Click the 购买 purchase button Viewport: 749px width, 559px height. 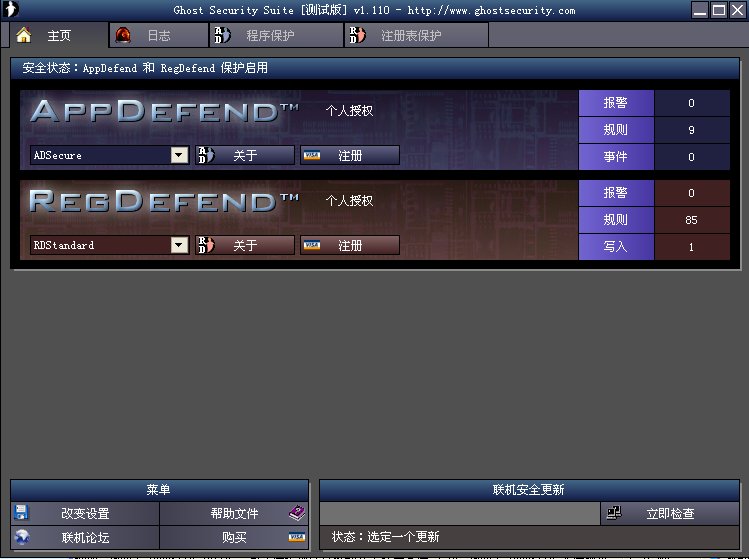(x=234, y=538)
